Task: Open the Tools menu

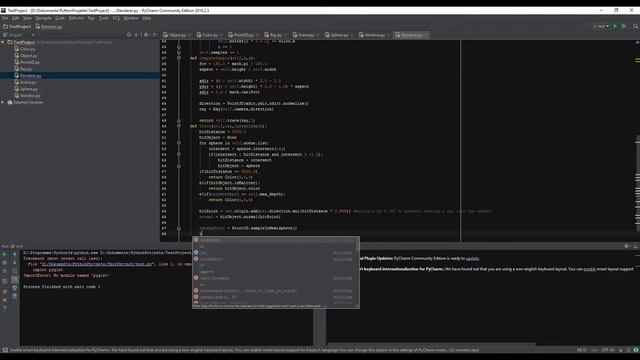Action: click(104, 18)
